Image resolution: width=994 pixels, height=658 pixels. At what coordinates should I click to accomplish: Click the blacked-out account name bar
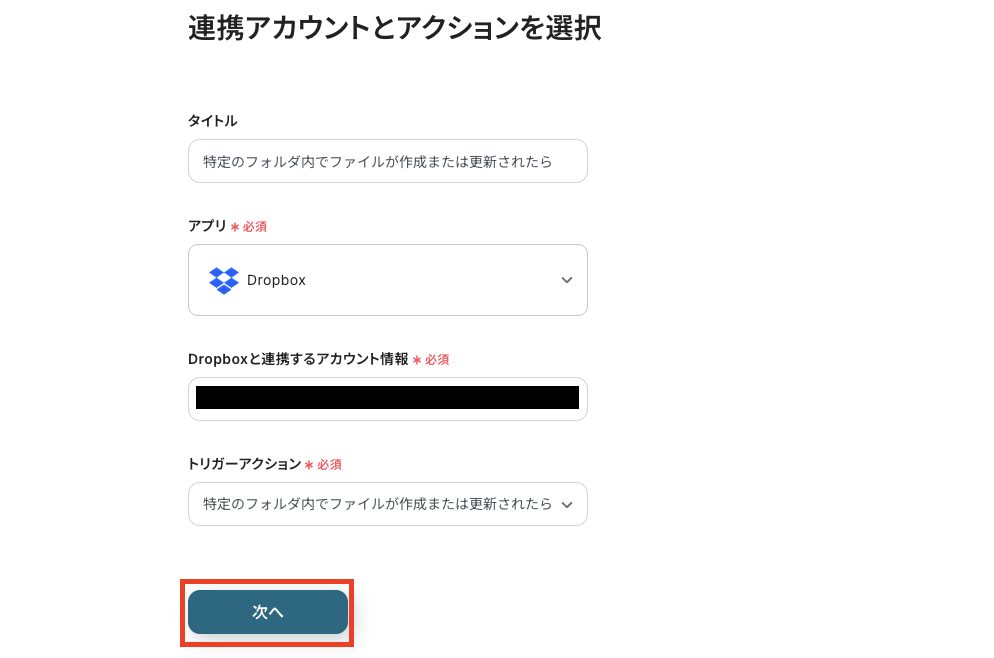pyautogui.click(x=387, y=398)
